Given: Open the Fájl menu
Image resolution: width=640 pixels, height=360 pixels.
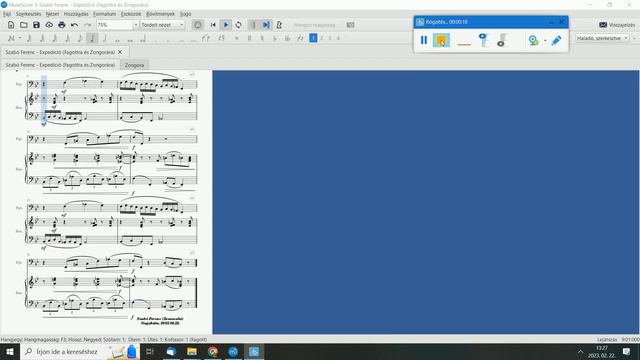Looking at the screenshot, I should [x=7, y=14].
